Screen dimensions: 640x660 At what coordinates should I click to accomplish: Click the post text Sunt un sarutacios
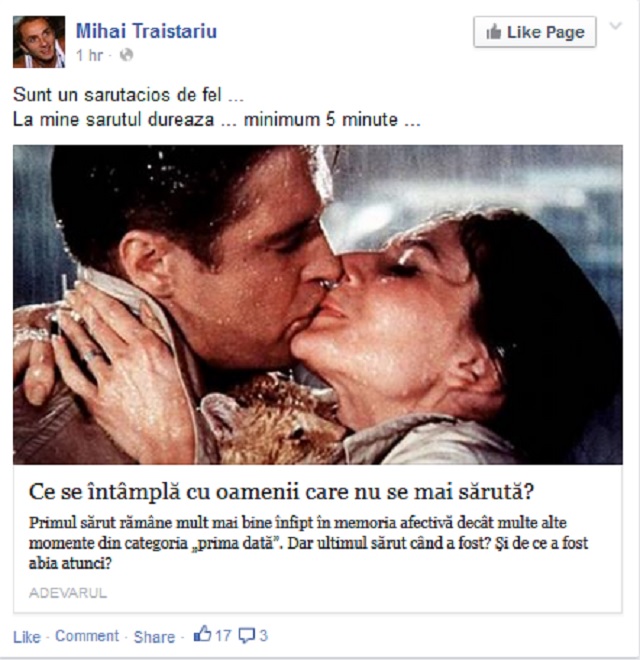[128, 95]
